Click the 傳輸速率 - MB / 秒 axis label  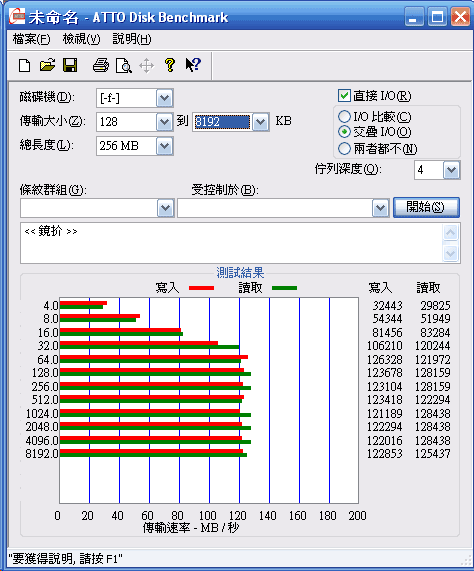click(191, 528)
